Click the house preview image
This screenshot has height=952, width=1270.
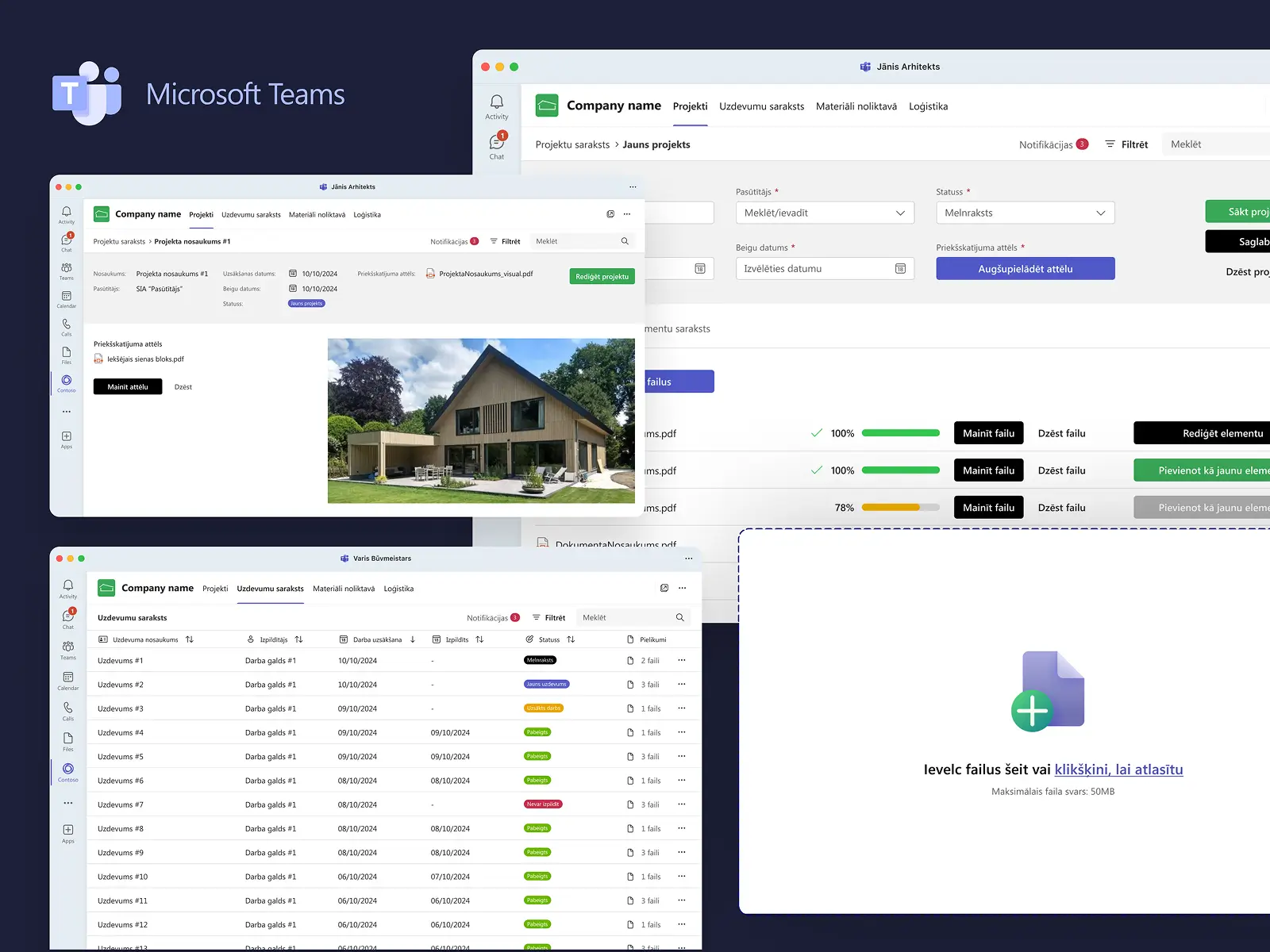(481, 421)
